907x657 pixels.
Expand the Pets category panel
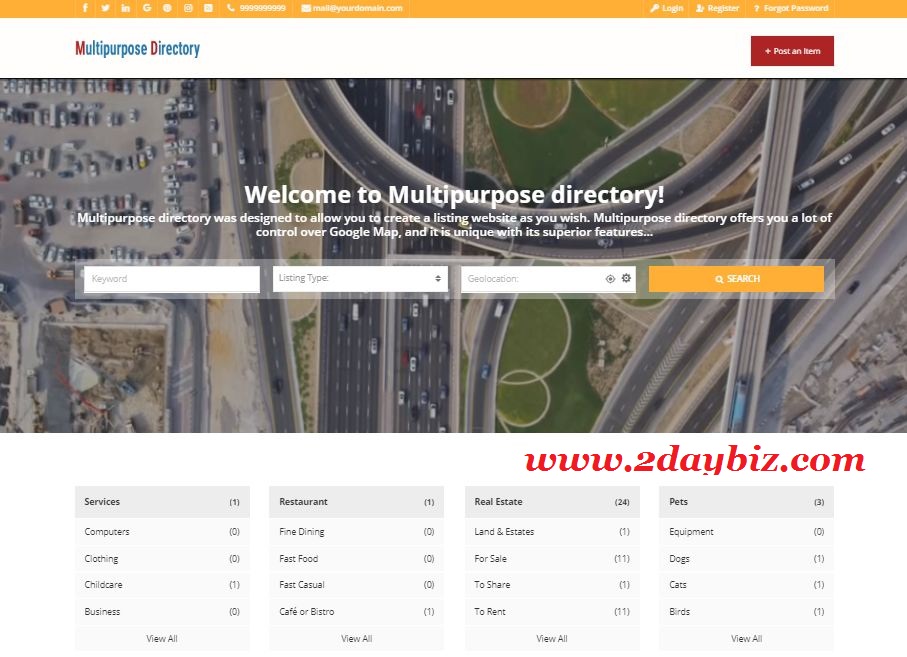746,501
